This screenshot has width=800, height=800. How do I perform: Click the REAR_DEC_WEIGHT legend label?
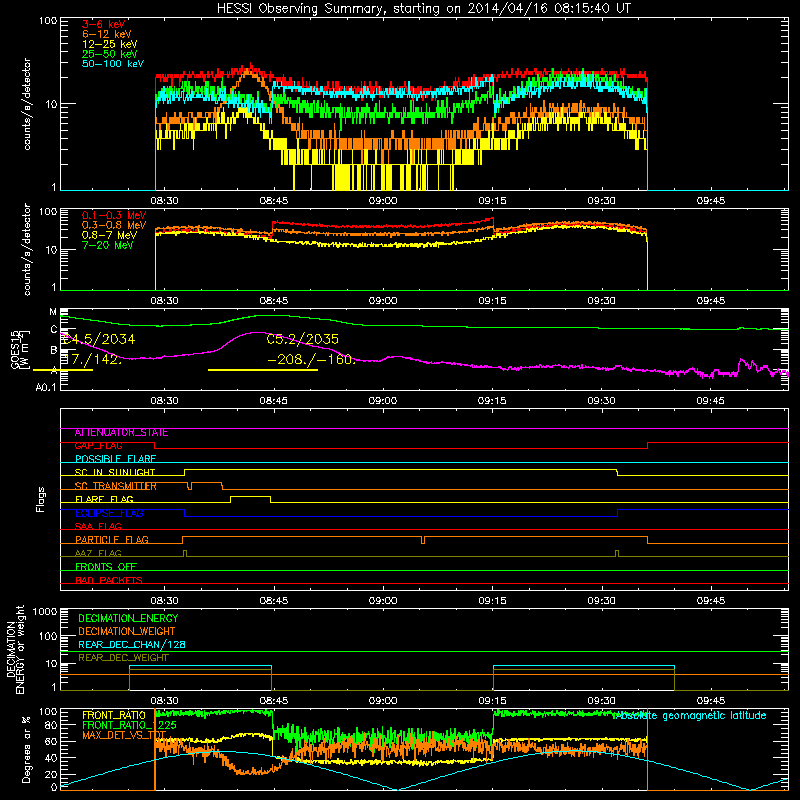[x=123, y=658]
